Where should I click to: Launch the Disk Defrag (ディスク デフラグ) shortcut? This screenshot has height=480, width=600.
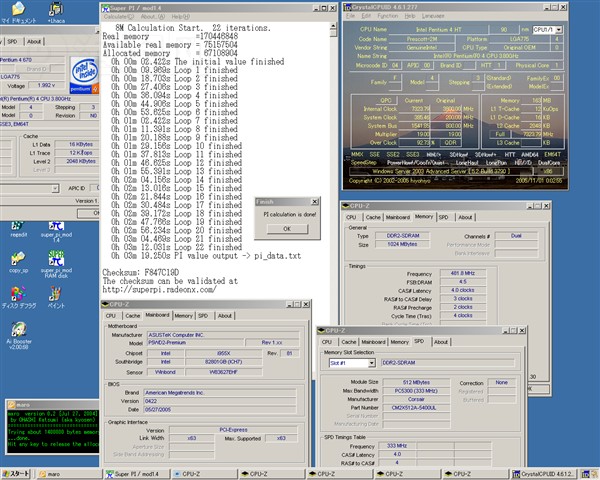tap(18, 297)
